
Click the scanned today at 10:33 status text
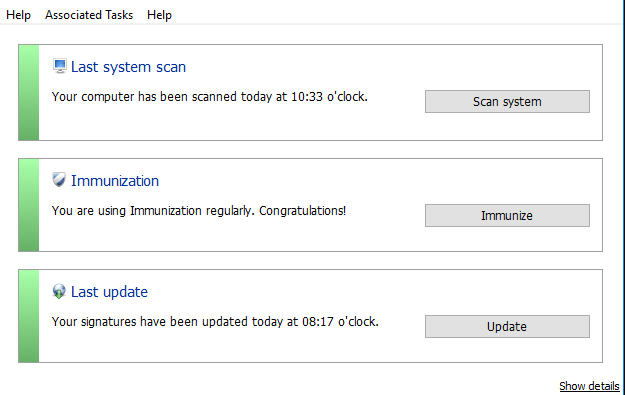210,97
